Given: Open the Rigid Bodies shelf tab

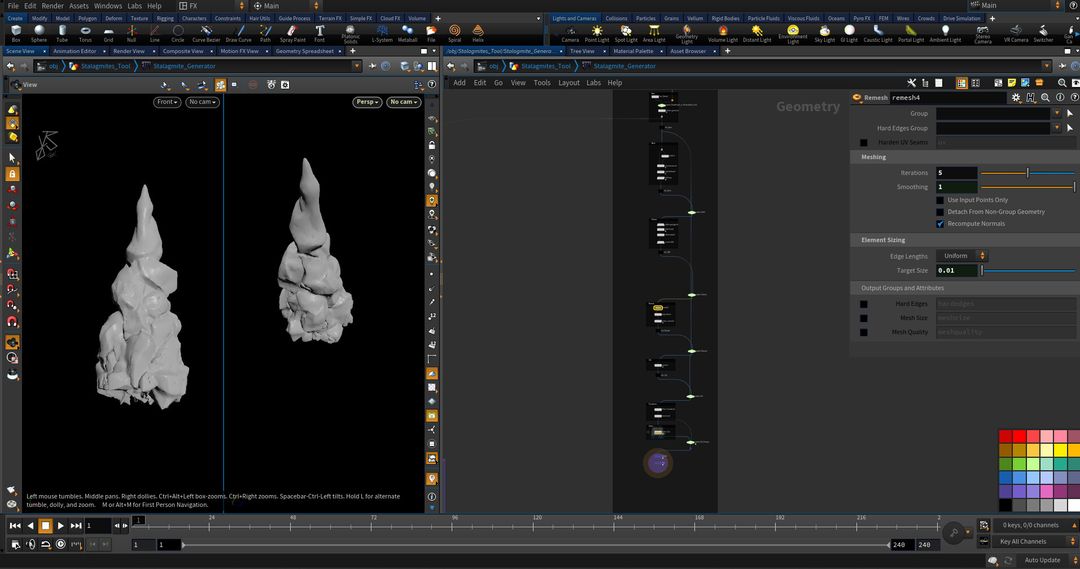Looking at the screenshot, I should pyautogui.click(x=725, y=19).
